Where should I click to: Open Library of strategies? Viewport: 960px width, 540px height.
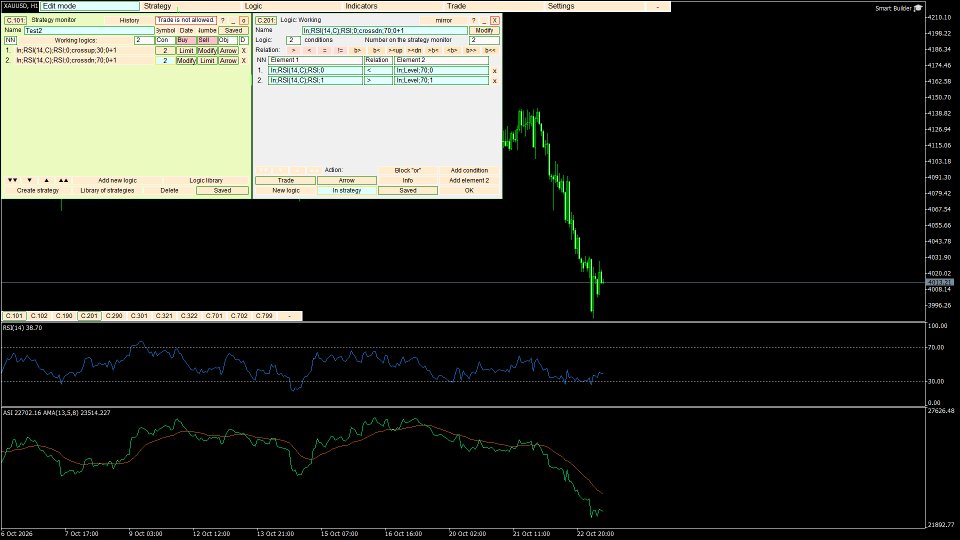coord(107,190)
